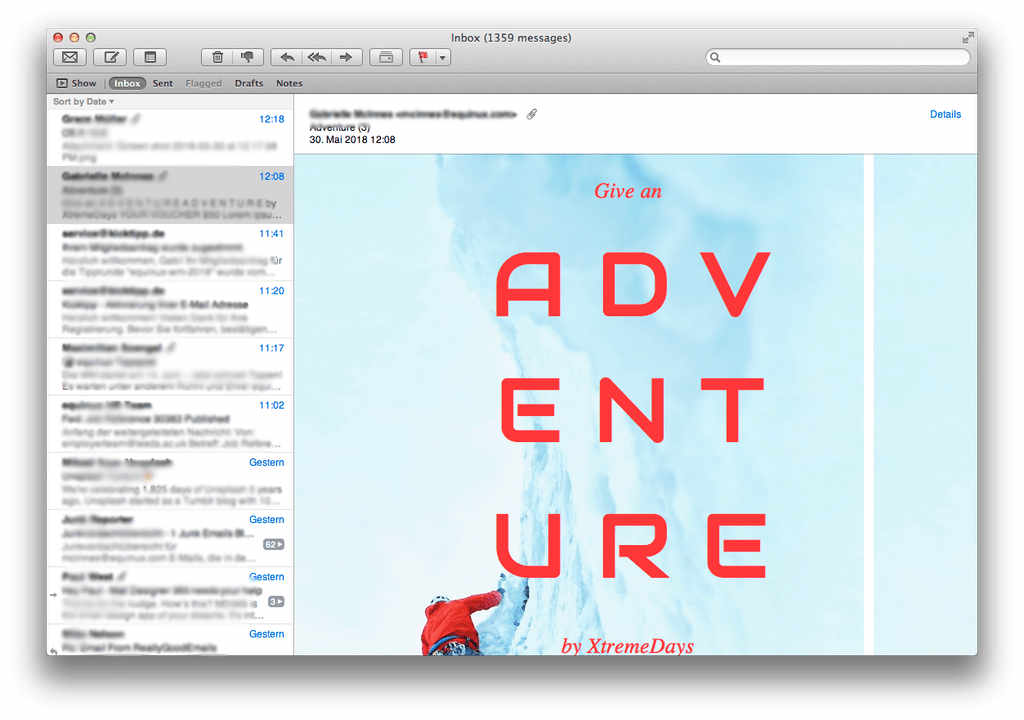Open the message received at 11:41
The image size is (1024, 720).
click(170, 252)
